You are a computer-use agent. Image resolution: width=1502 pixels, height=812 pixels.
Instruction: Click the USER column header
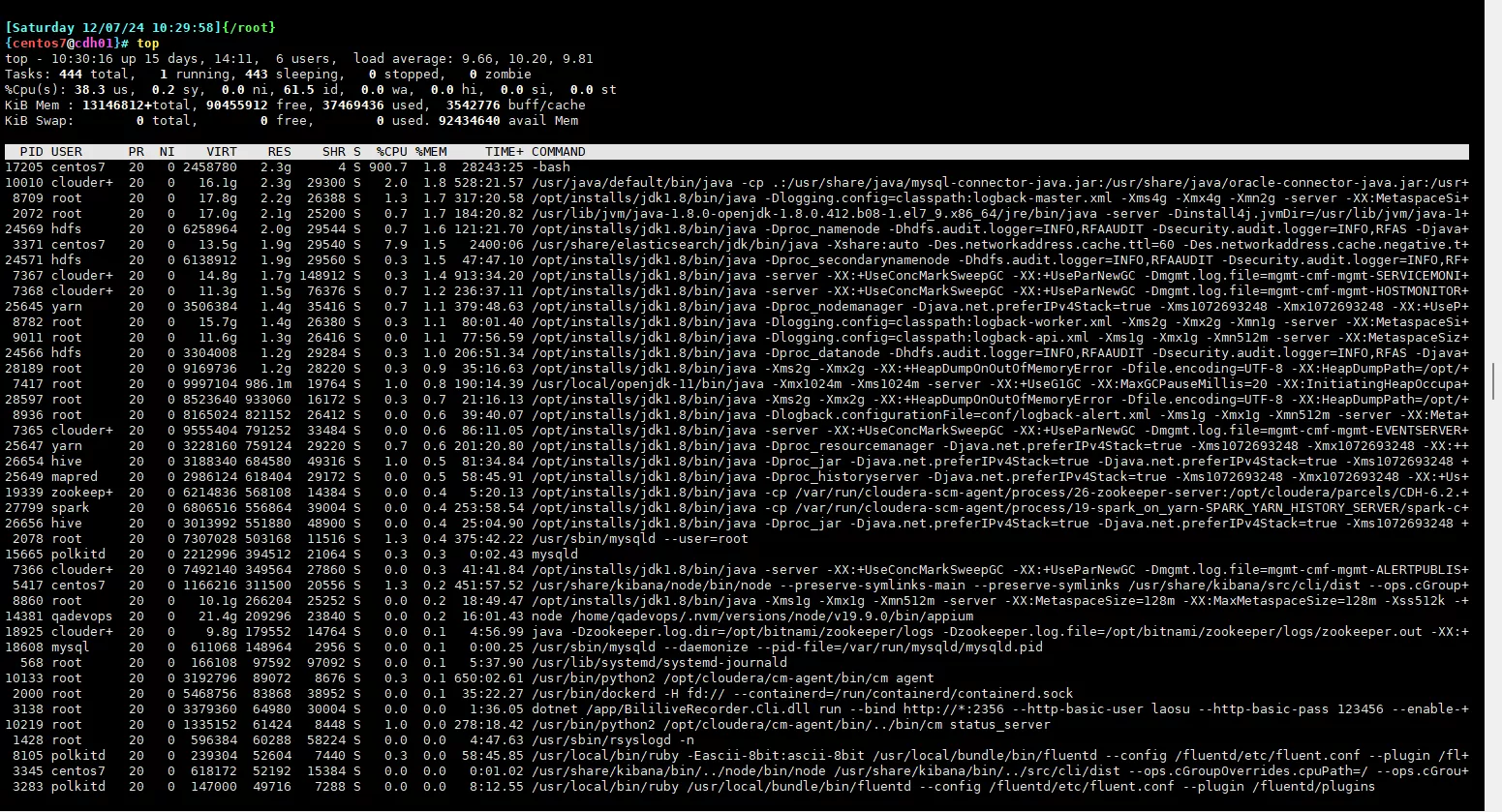67,152
